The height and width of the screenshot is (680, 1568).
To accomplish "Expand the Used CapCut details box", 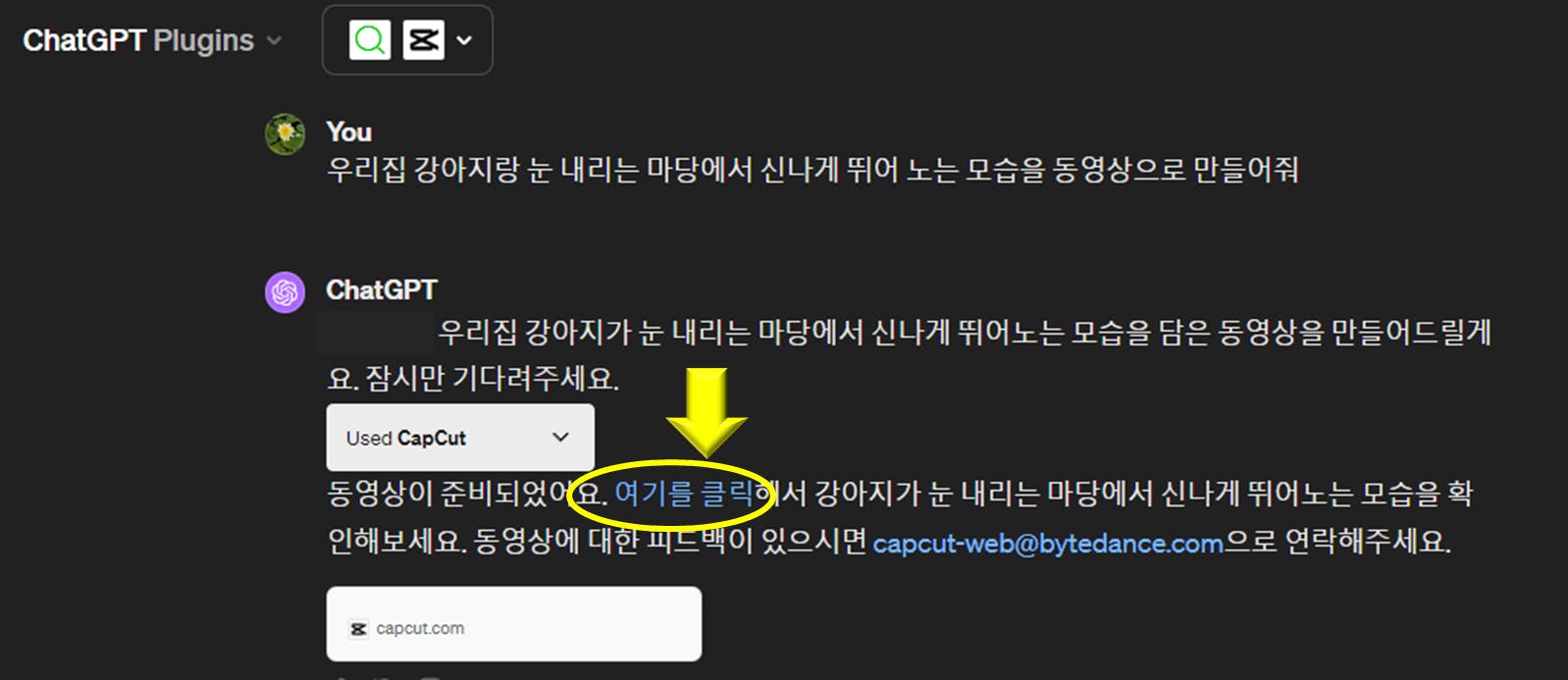I will point(460,438).
